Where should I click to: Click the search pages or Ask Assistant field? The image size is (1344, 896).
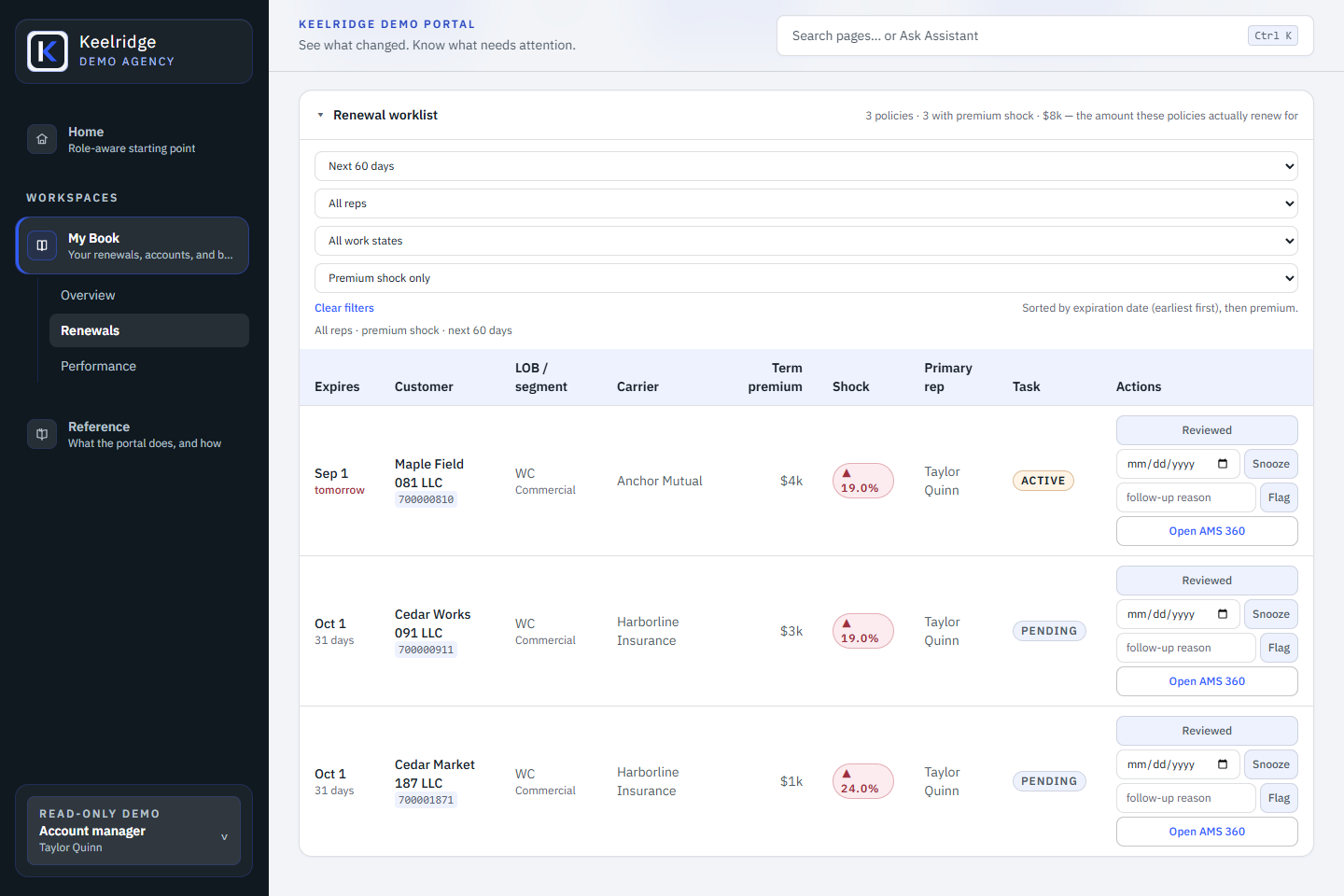click(1044, 35)
